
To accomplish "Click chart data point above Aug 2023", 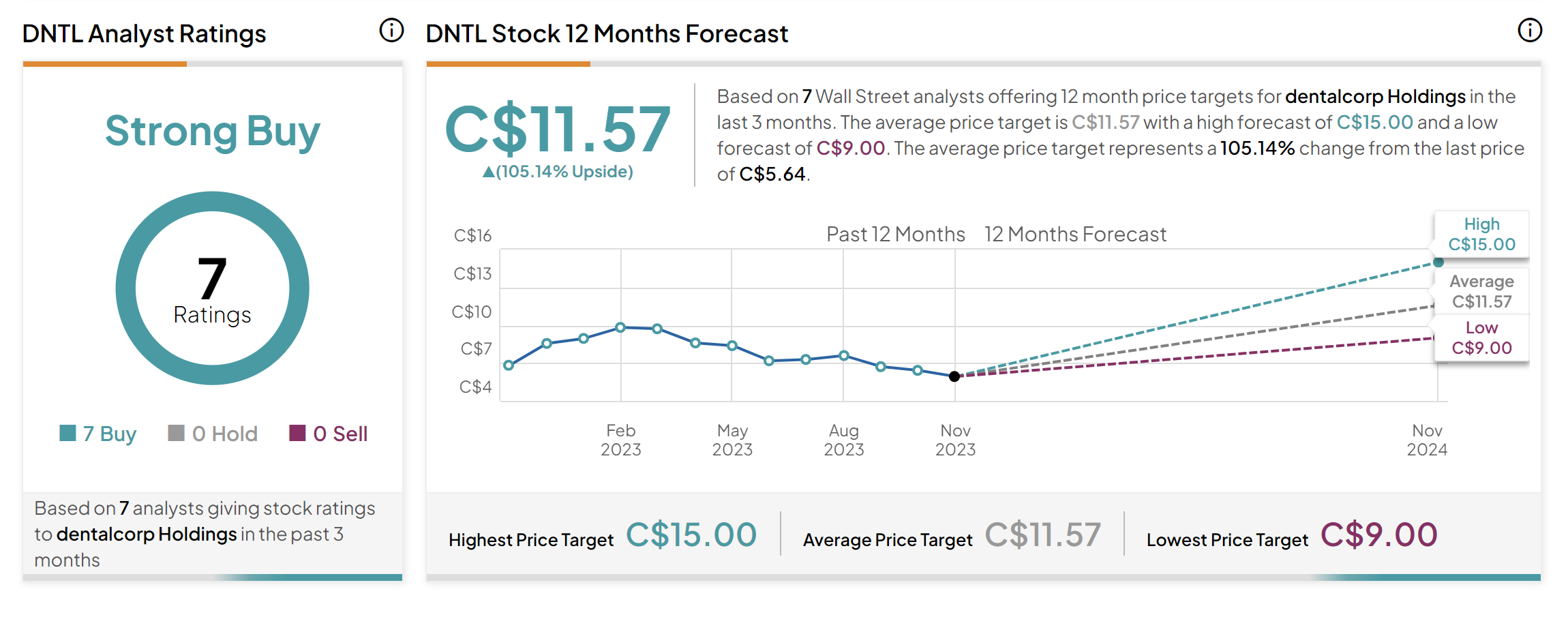I will coord(844,355).
